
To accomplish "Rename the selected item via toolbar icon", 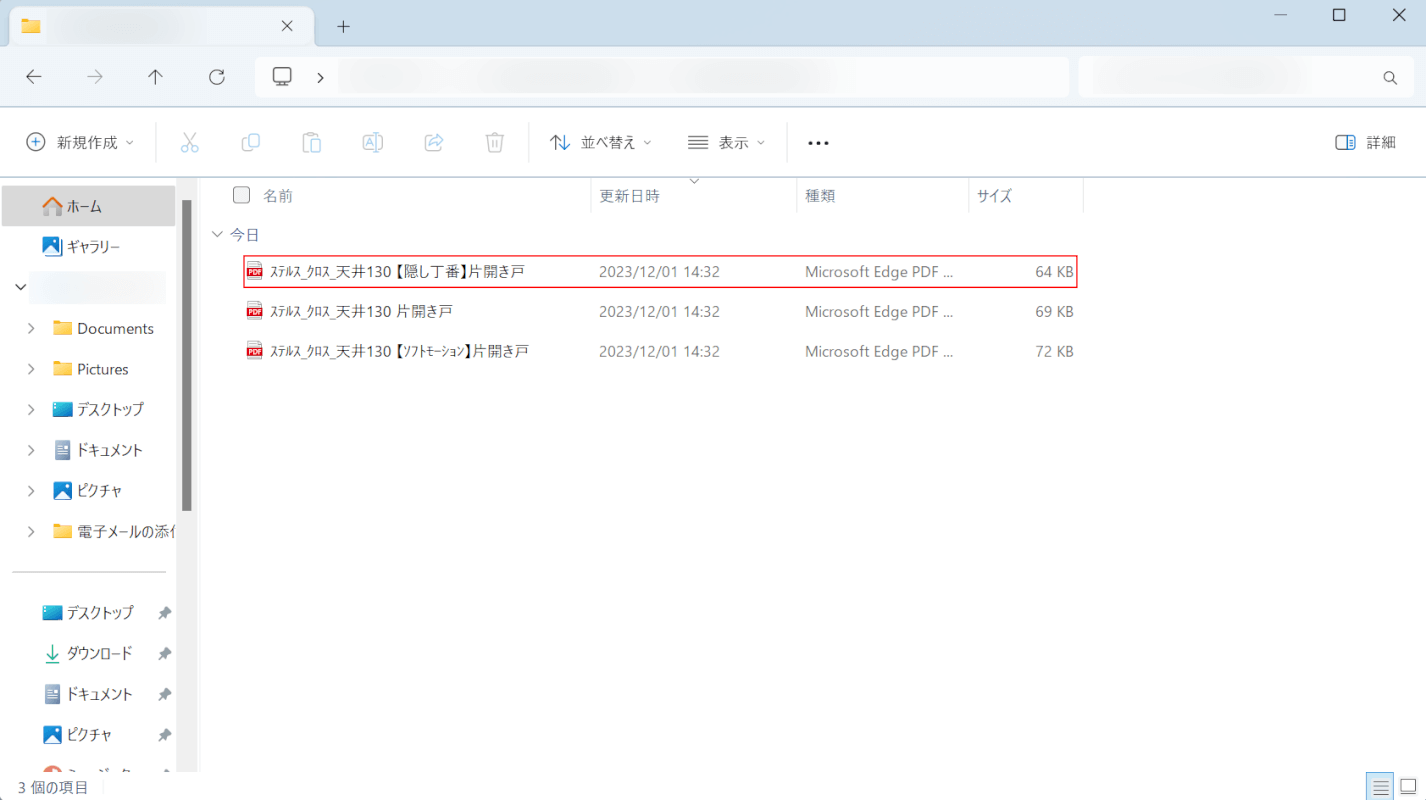I will coord(373,143).
